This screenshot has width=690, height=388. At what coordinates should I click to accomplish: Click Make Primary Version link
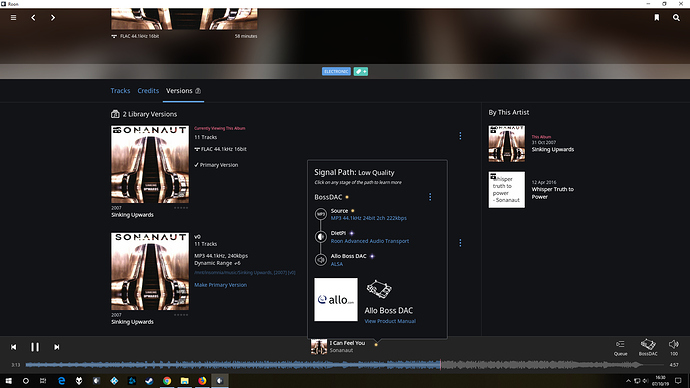click(x=220, y=285)
